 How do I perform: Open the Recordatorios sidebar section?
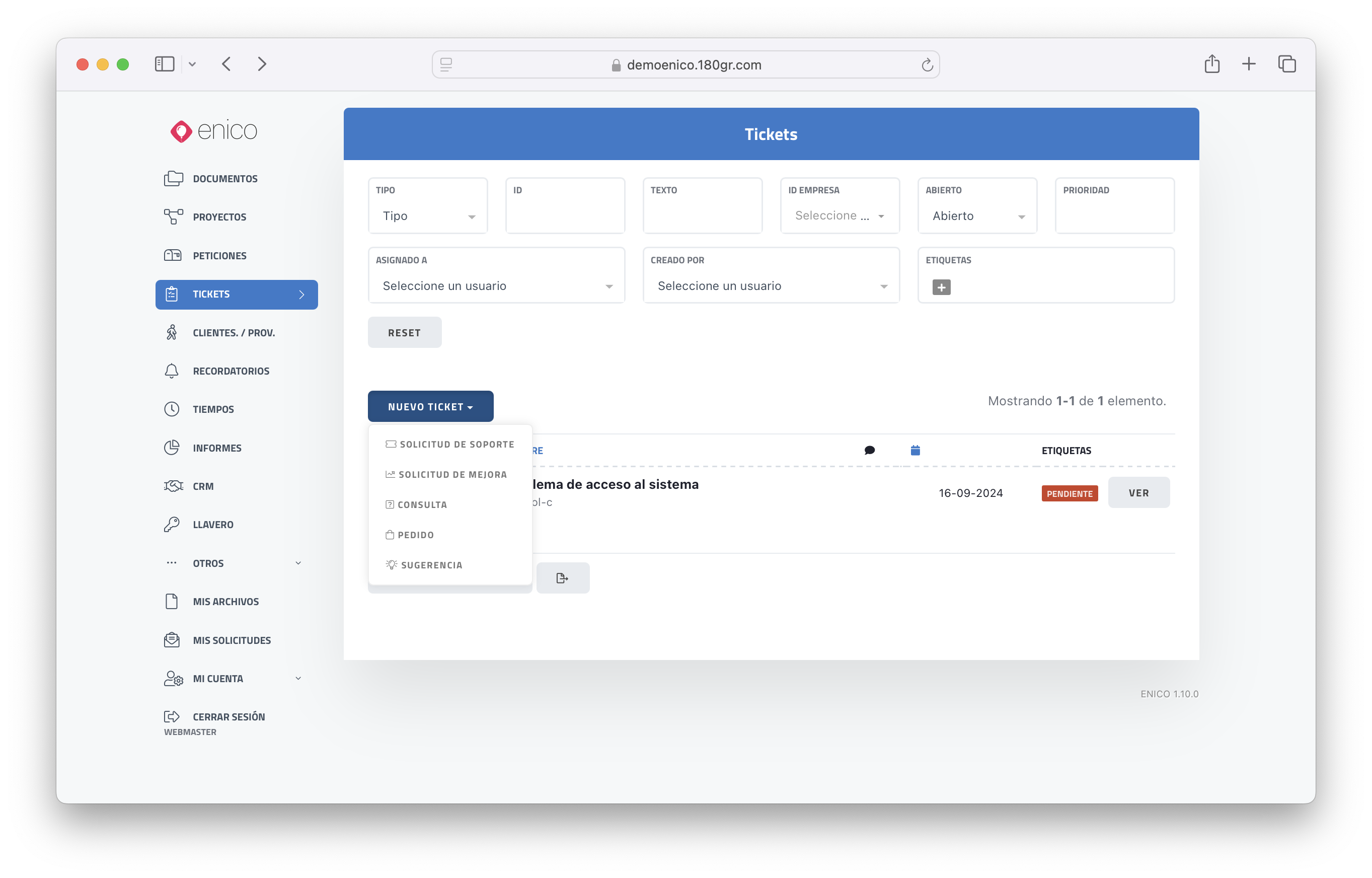coord(231,371)
